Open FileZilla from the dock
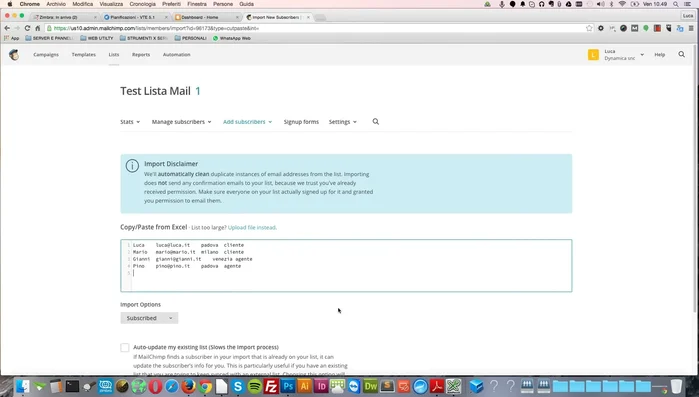Image resolution: width=699 pixels, height=397 pixels. tap(271, 386)
